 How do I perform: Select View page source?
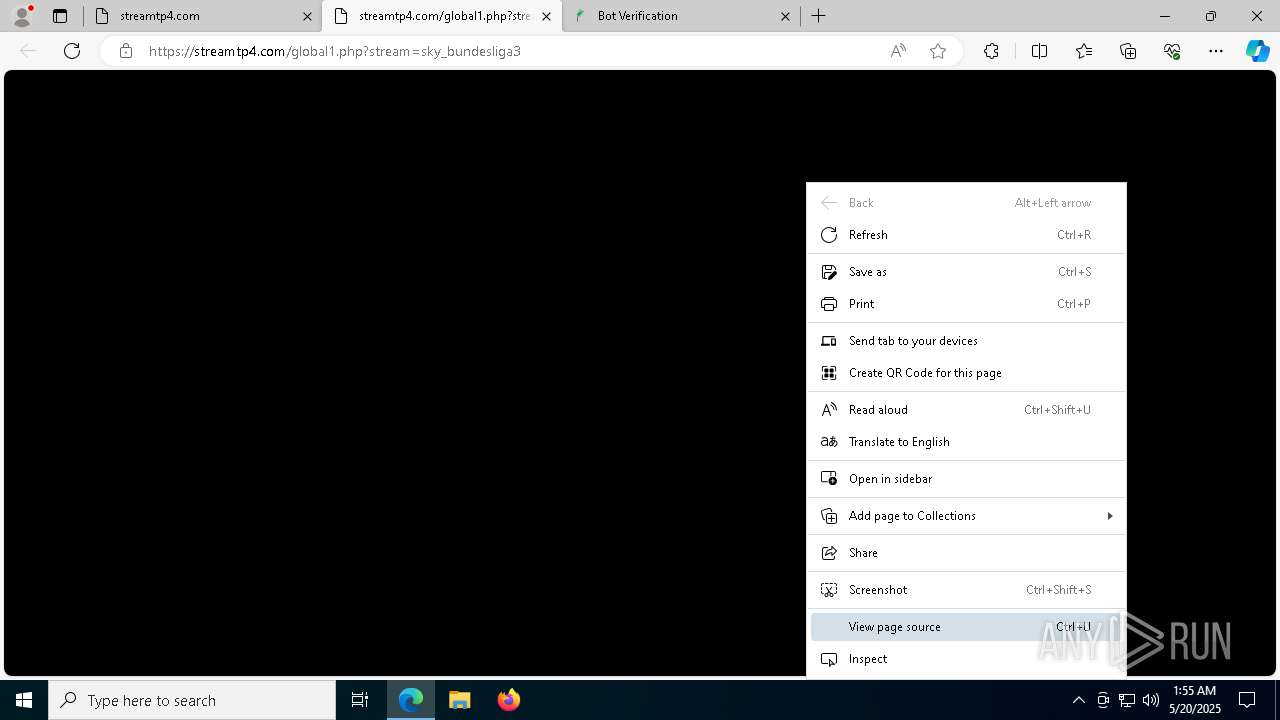click(x=966, y=627)
